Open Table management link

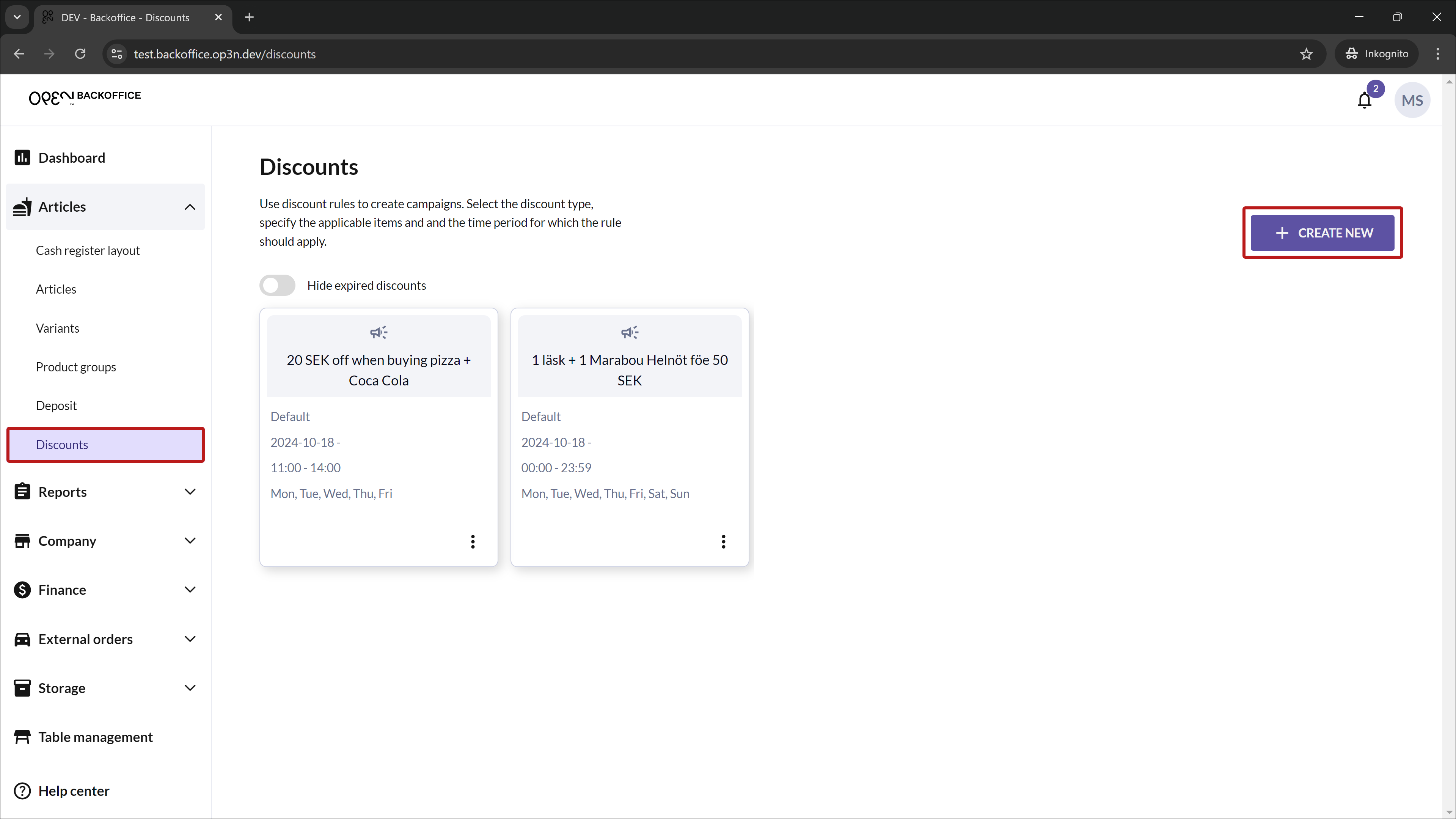(96, 737)
